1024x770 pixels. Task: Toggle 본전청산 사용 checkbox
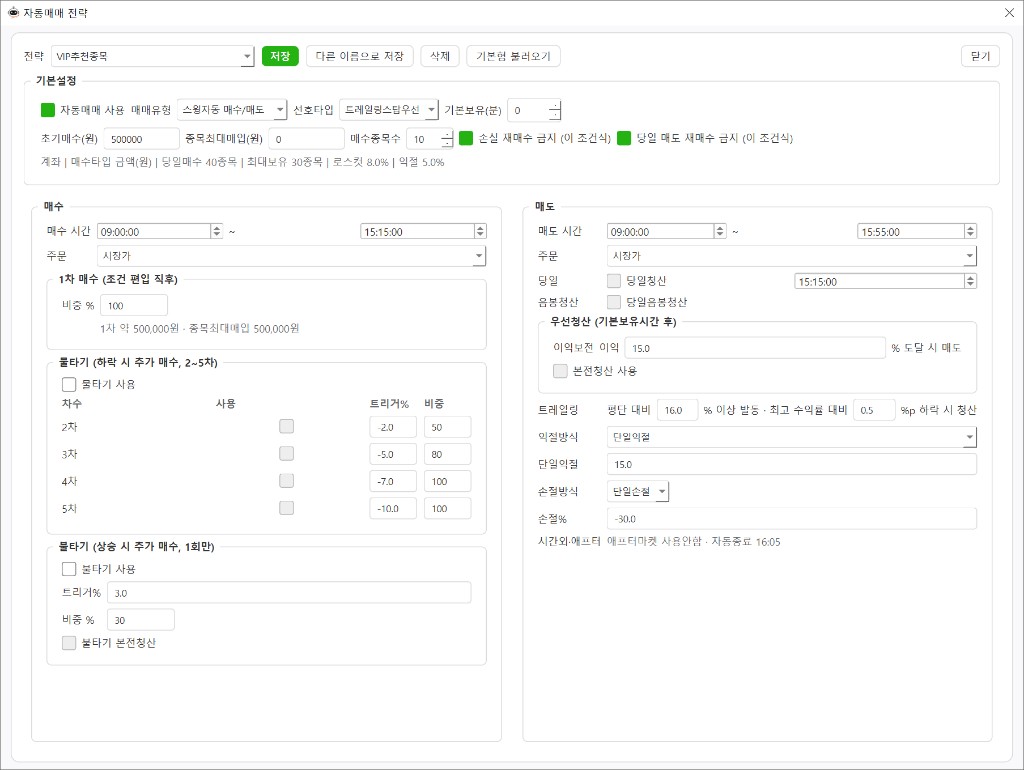(560, 371)
